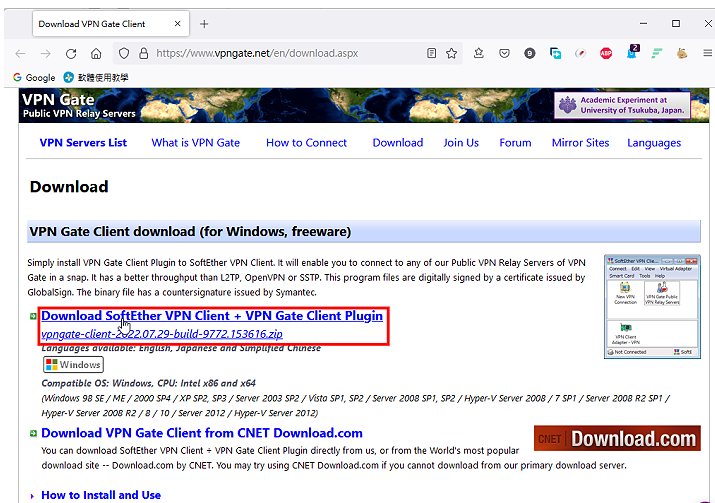Click Download SoftEther VPN Client + Plugin link
The height and width of the screenshot is (503, 715).
point(212,316)
